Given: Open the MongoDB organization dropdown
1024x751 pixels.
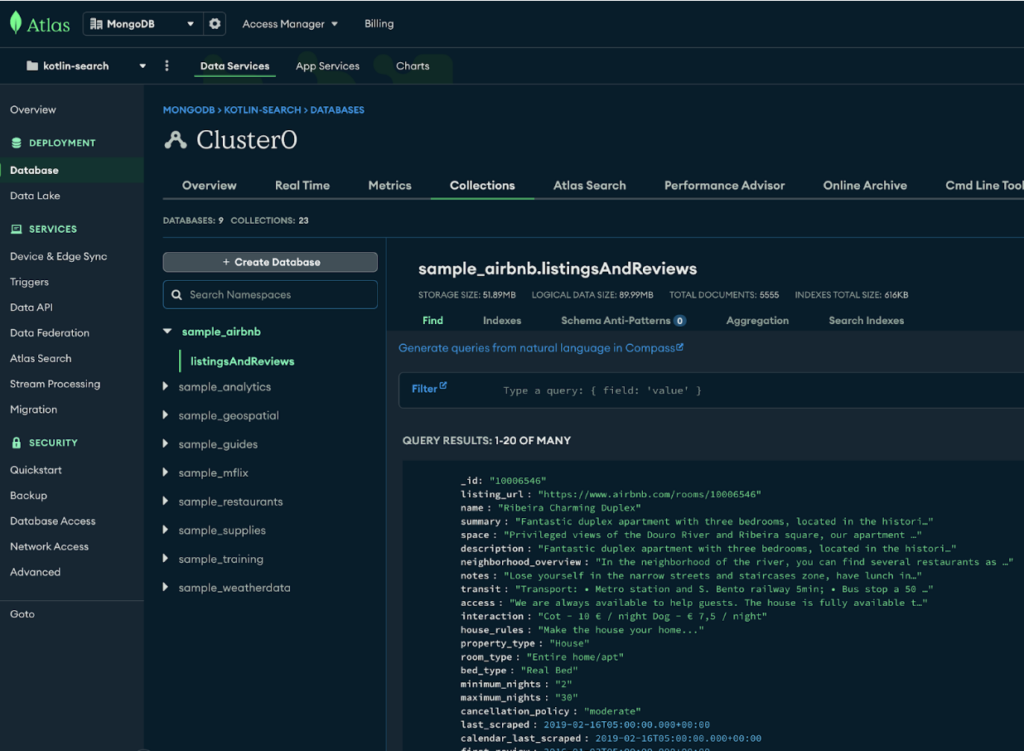Looking at the screenshot, I should click(x=142, y=24).
